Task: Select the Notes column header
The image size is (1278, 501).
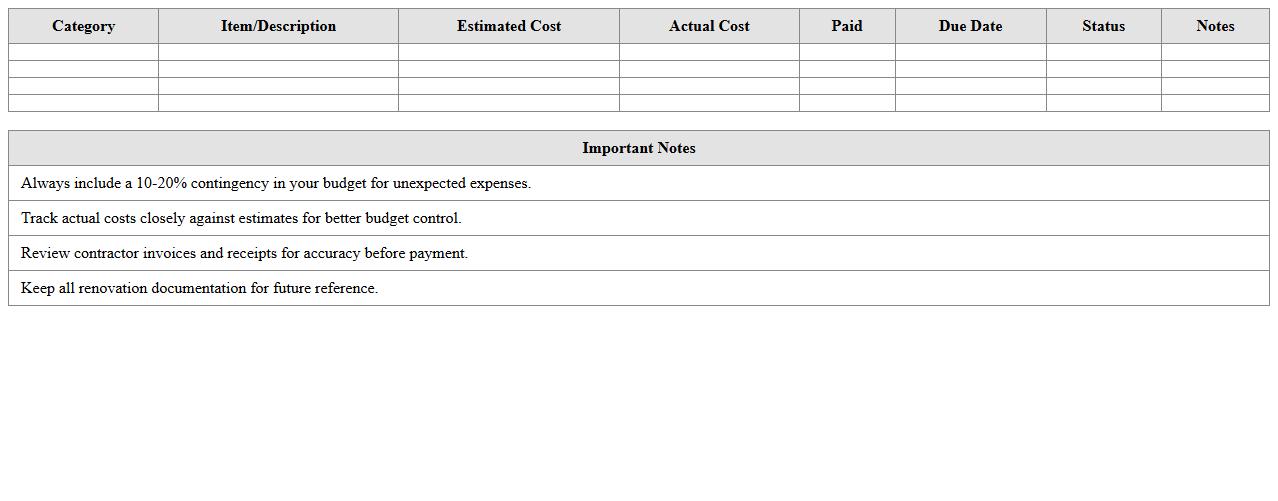Action: (x=1215, y=26)
